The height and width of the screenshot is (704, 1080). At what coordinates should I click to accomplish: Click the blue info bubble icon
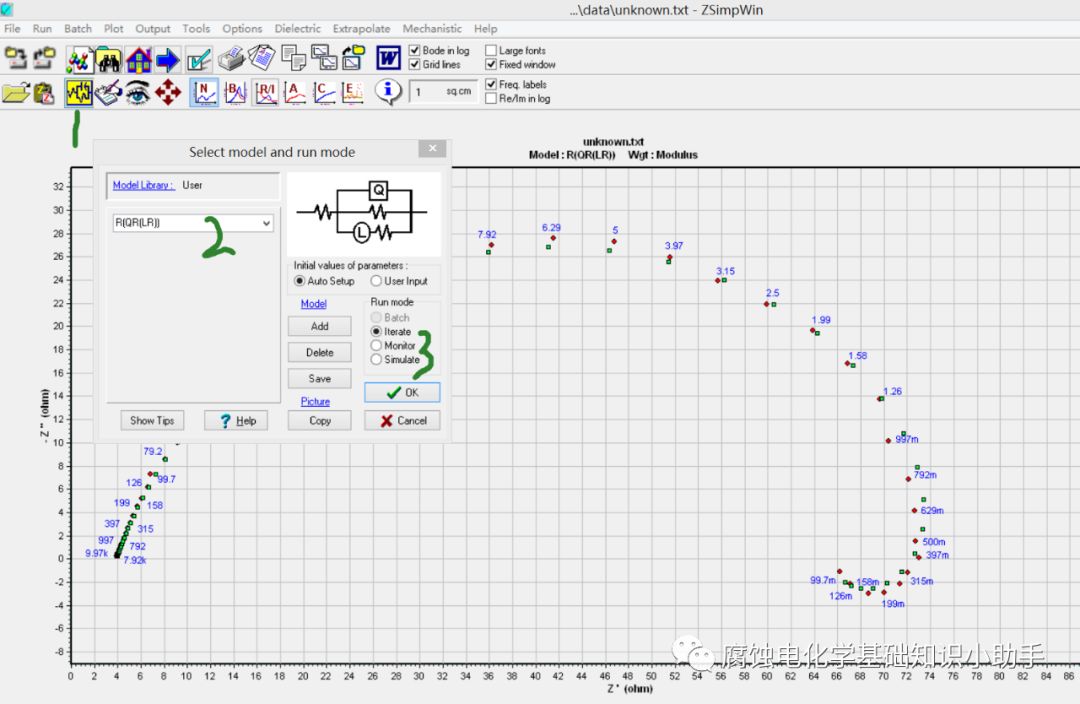tap(388, 91)
